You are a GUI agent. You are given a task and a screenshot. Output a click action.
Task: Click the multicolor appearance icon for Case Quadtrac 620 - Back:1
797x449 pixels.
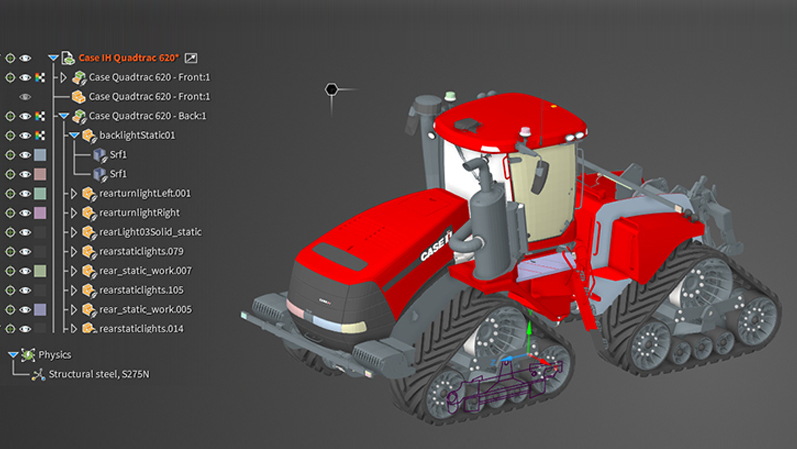[40, 116]
